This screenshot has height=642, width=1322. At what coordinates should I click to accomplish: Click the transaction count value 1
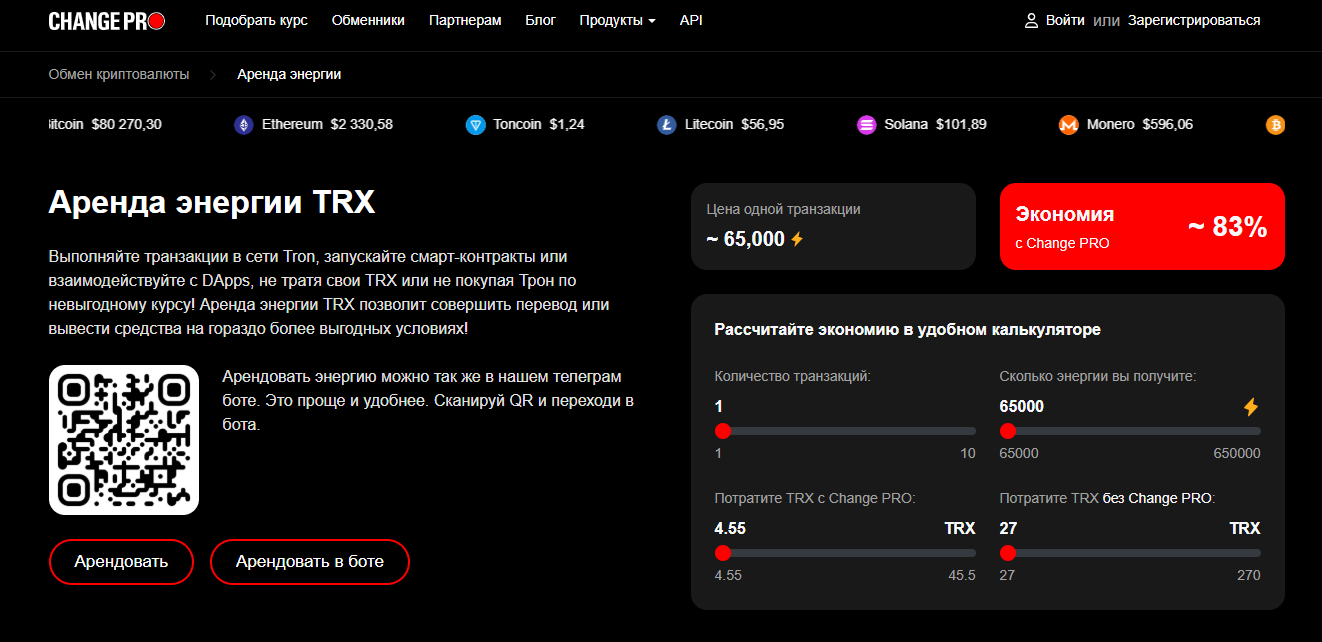(719, 406)
